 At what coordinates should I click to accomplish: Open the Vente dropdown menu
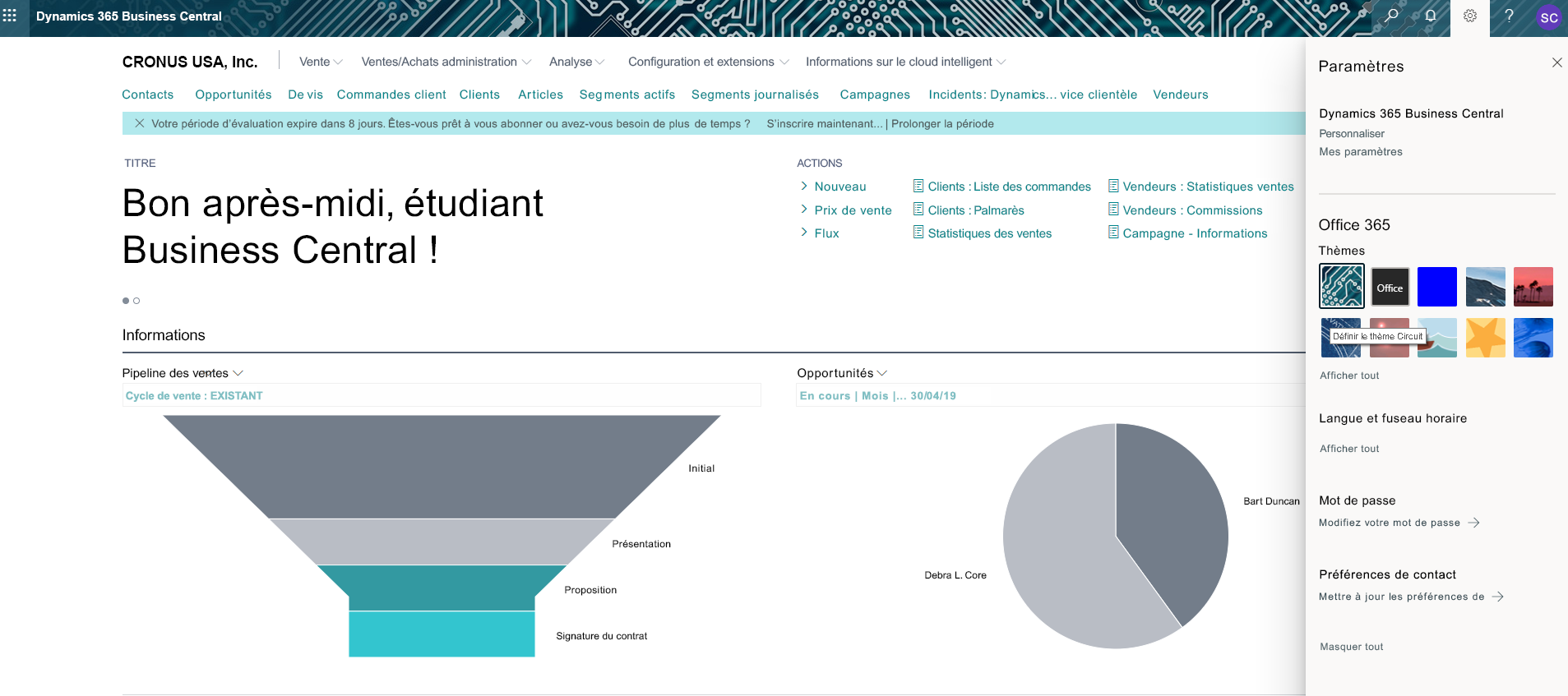(x=321, y=62)
